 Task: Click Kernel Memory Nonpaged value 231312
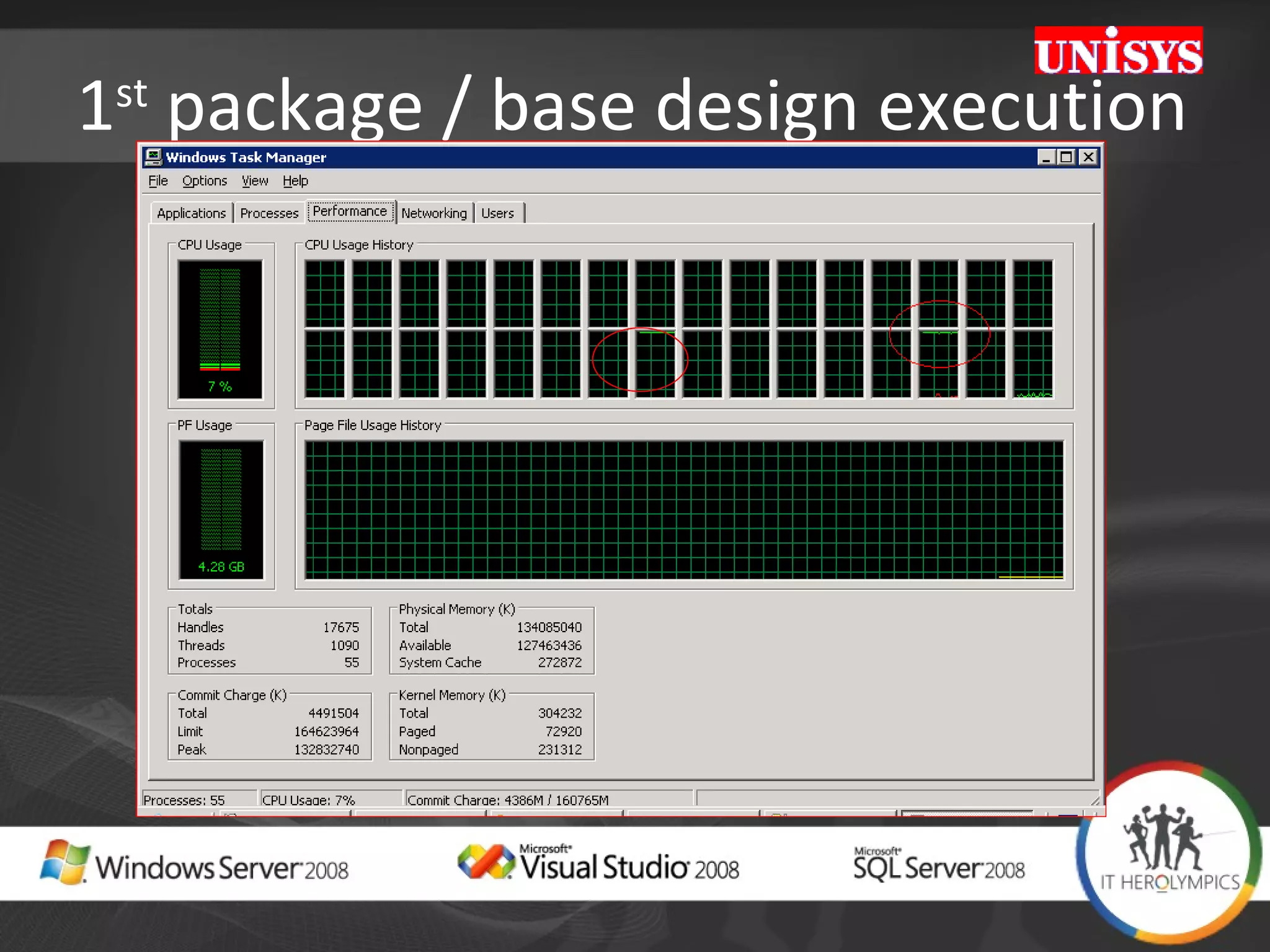pyautogui.click(x=560, y=749)
